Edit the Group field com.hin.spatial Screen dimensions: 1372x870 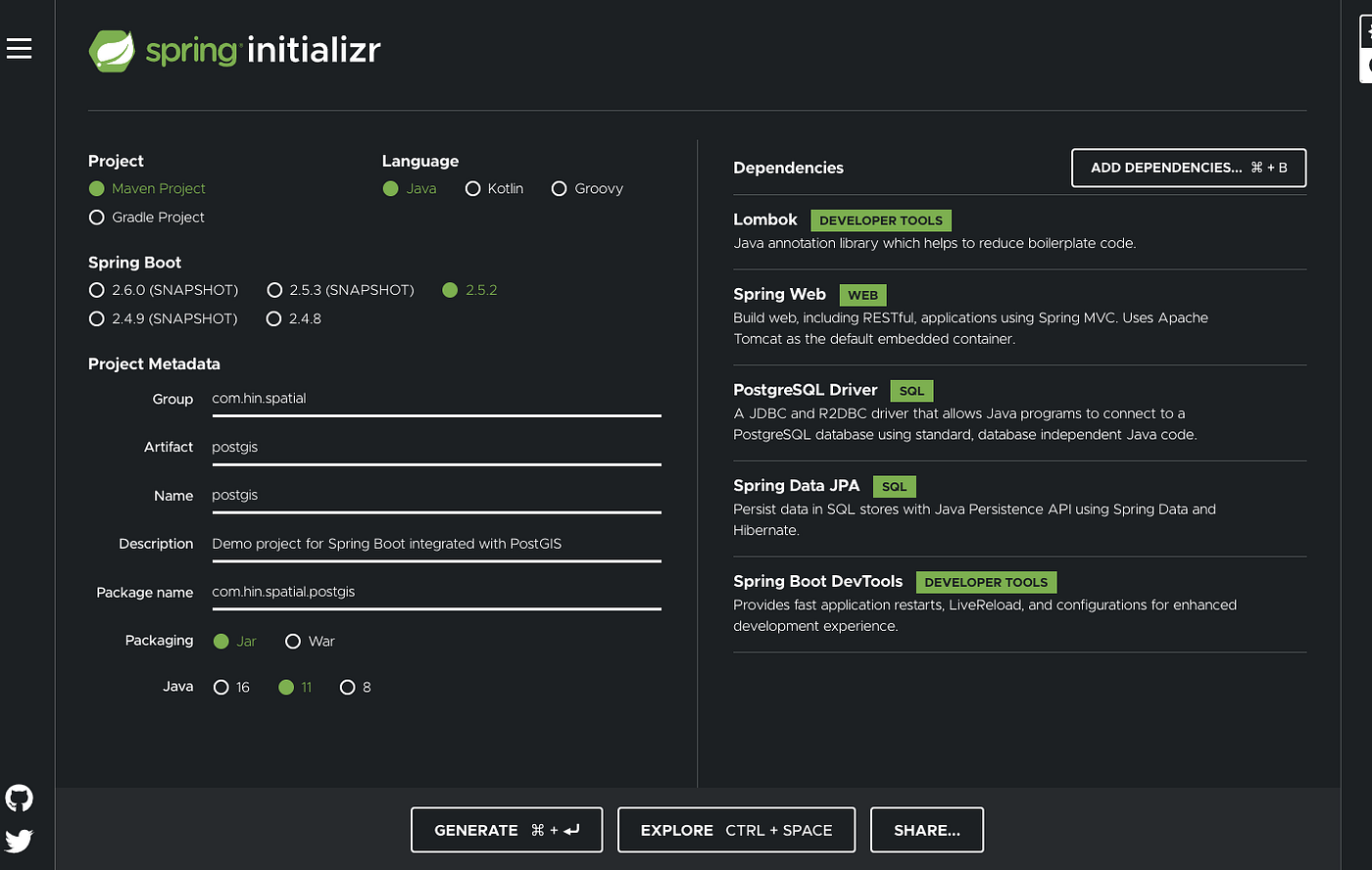coord(436,399)
